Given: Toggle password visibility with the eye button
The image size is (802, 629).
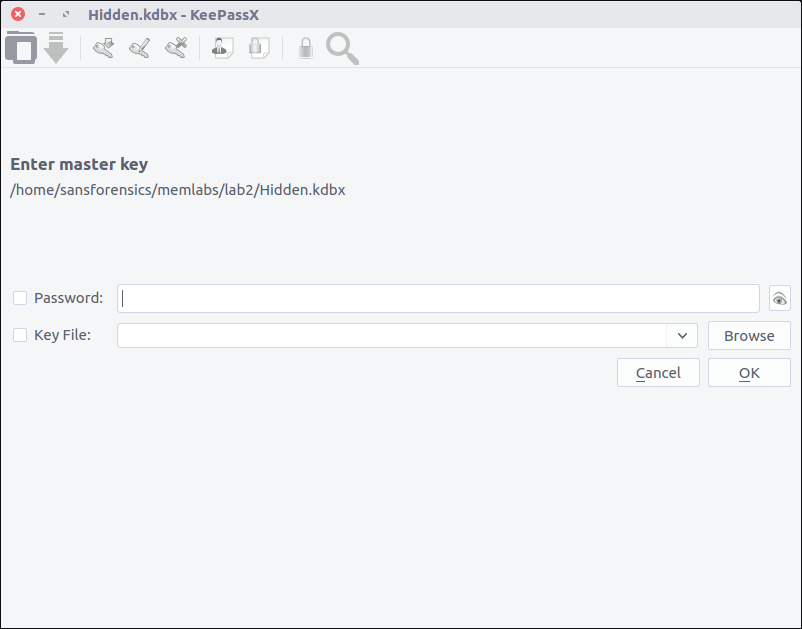Looking at the screenshot, I should (779, 298).
